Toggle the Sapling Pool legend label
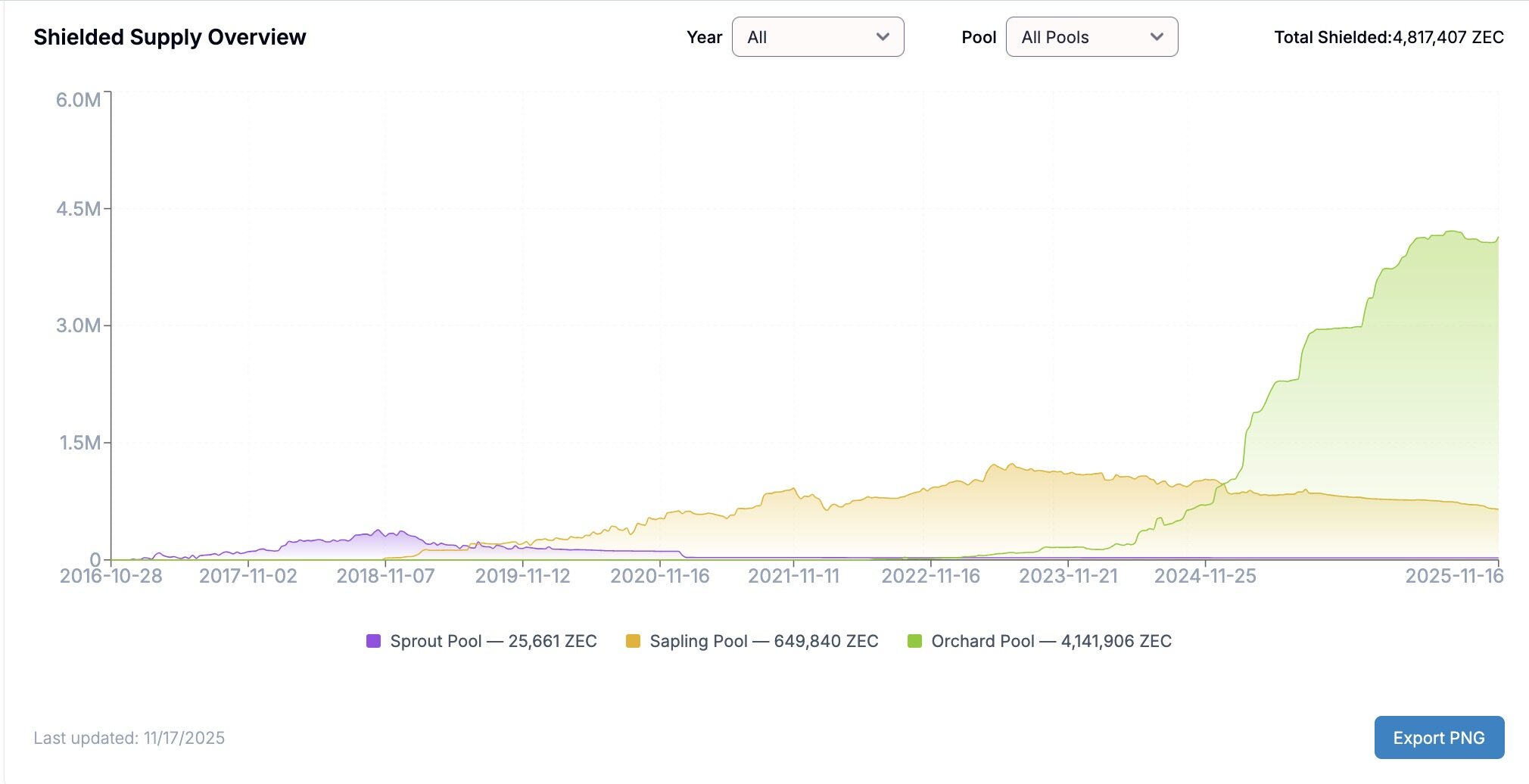1529x784 pixels. pos(763,641)
